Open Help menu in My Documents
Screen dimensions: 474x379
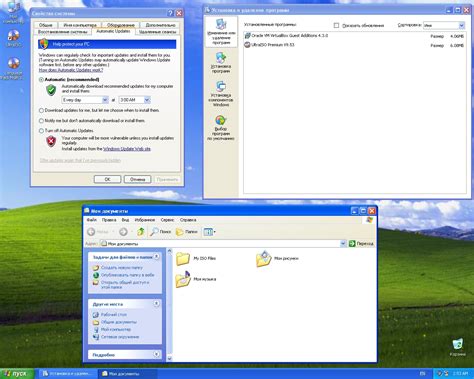(188, 220)
